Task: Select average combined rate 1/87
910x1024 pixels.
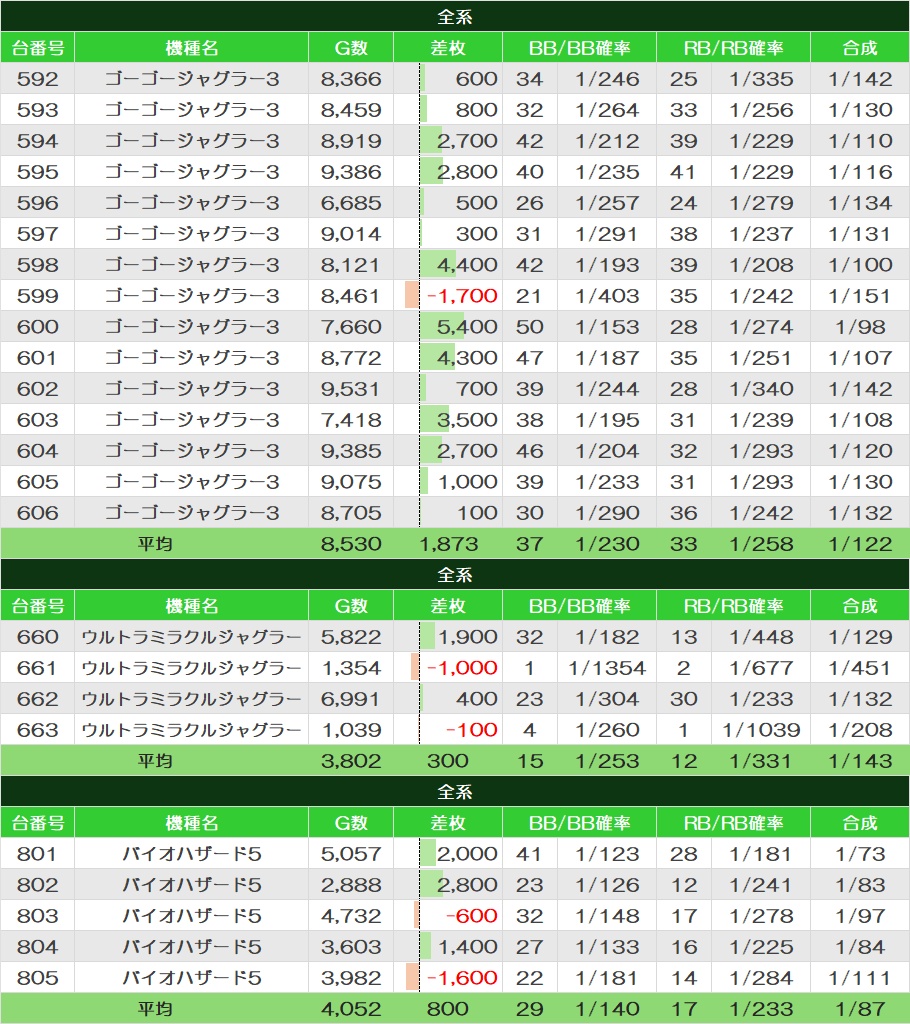Action: [860, 1009]
